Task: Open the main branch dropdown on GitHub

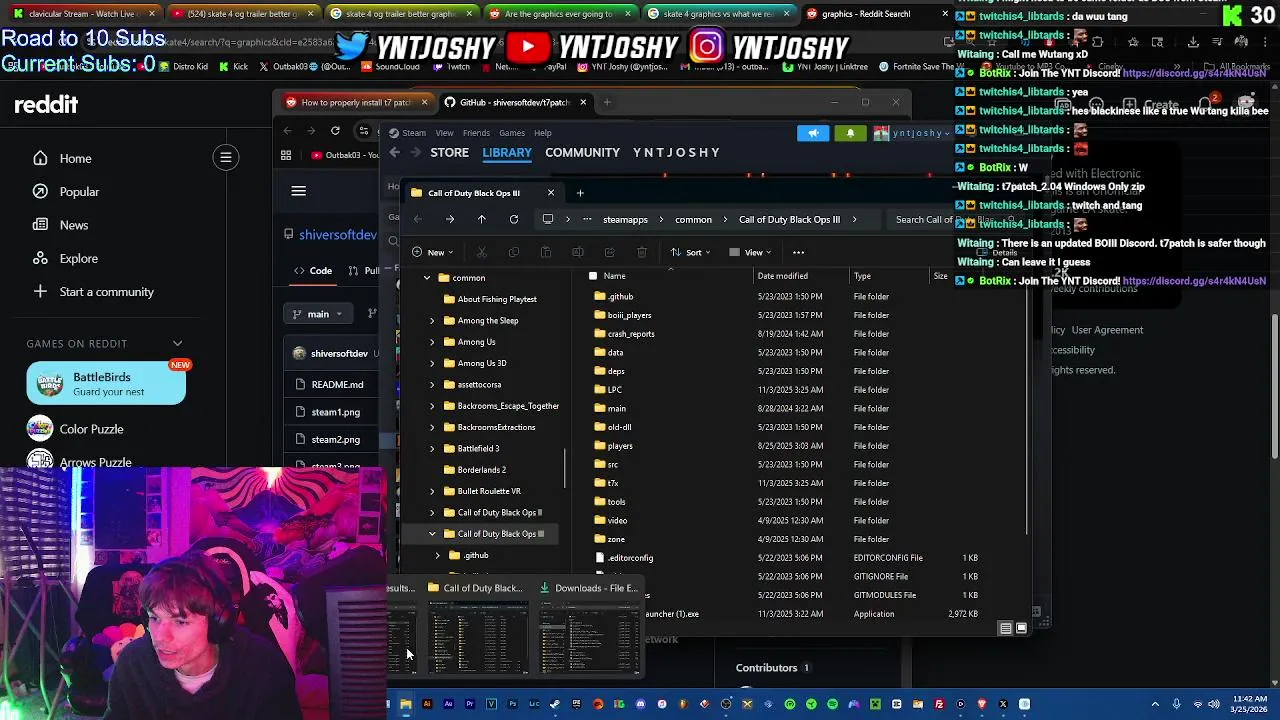Action: click(318, 314)
